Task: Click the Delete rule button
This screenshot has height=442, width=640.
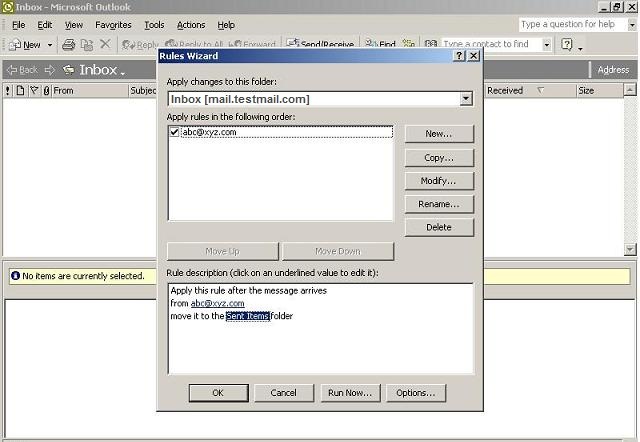Action: tap(439, 227)
